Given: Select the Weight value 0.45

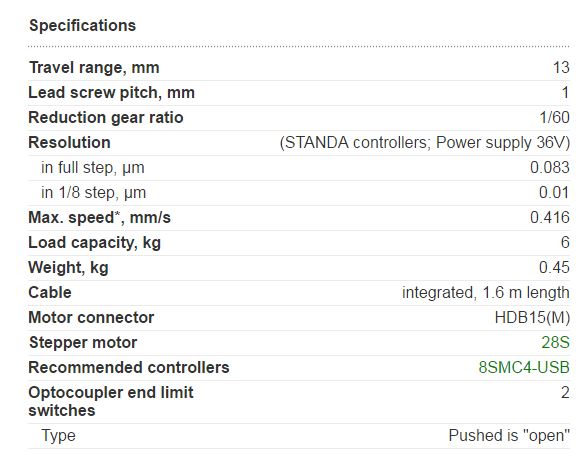Looking at the screenshot, I should tap(554, 268).
